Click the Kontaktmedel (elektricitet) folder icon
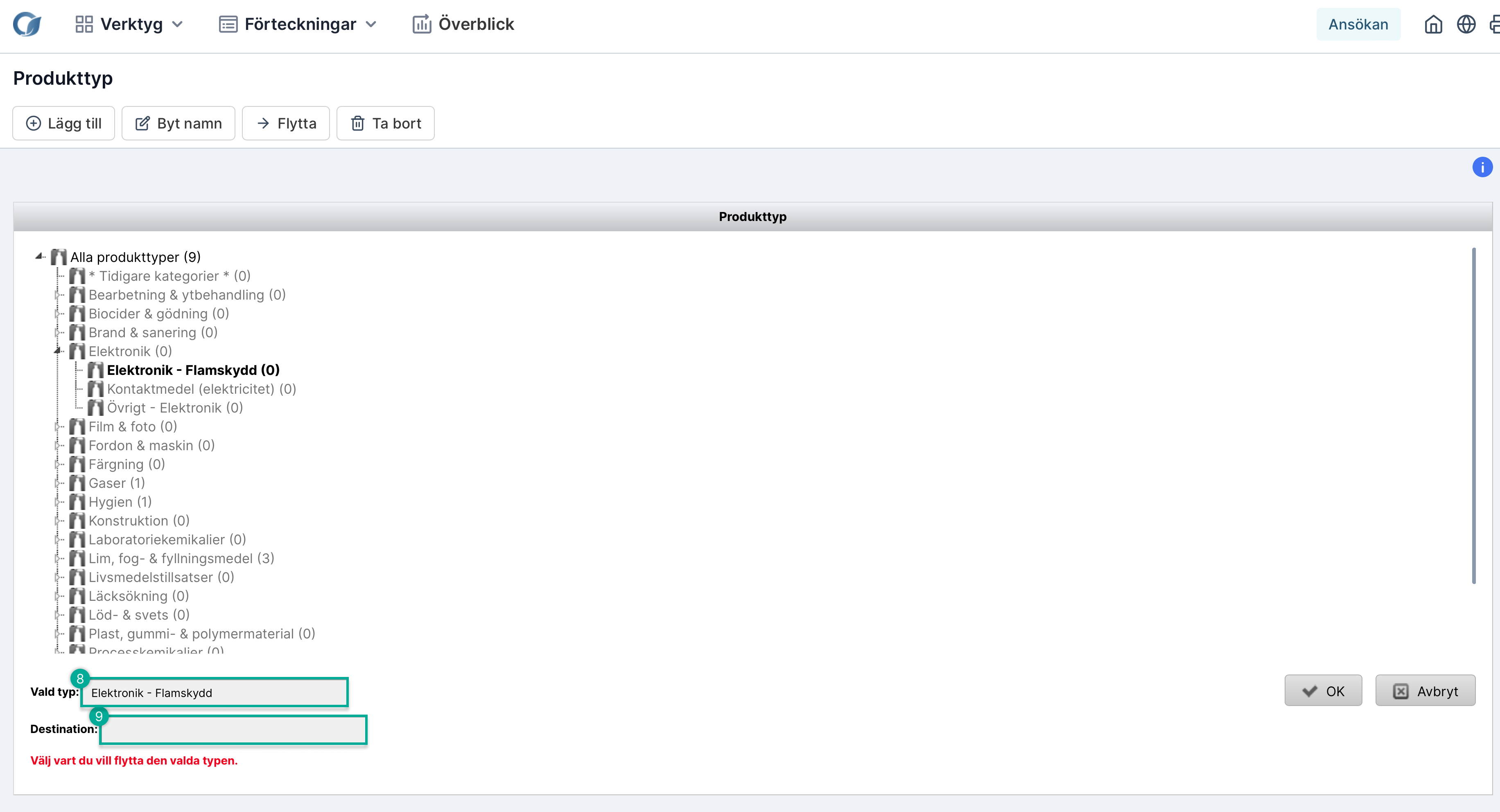Image resolution: width=1500 pixels, height=812 pixels. [95, 389]
